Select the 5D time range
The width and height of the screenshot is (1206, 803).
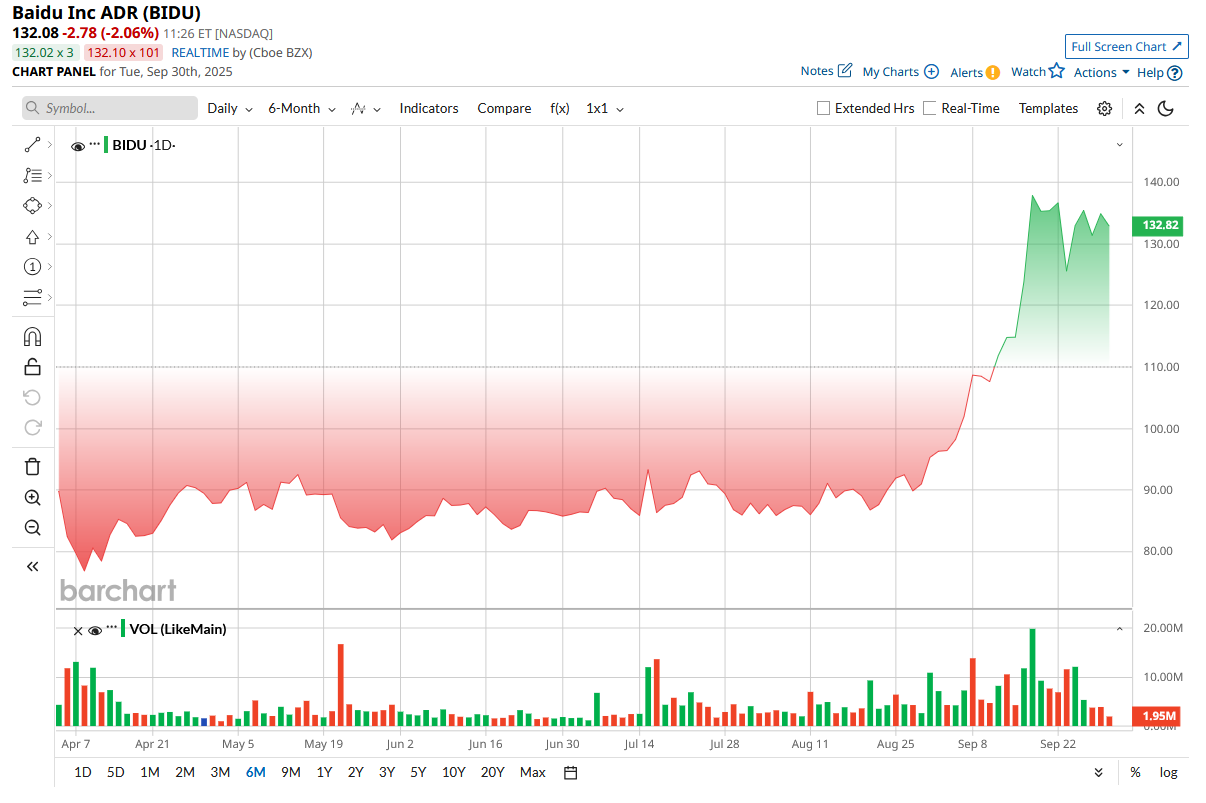(116, 772)
